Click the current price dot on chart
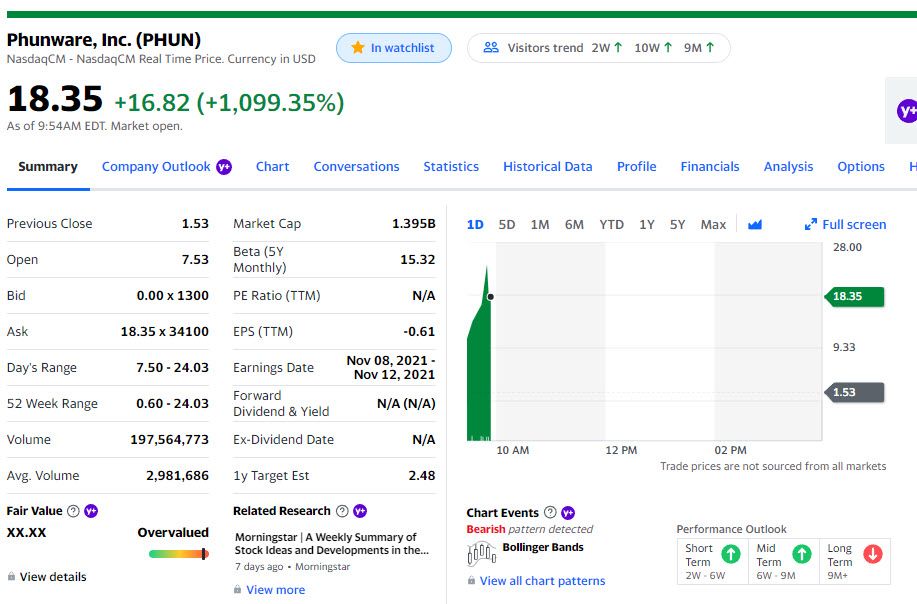917x604 pixels. tap(490, 297)
